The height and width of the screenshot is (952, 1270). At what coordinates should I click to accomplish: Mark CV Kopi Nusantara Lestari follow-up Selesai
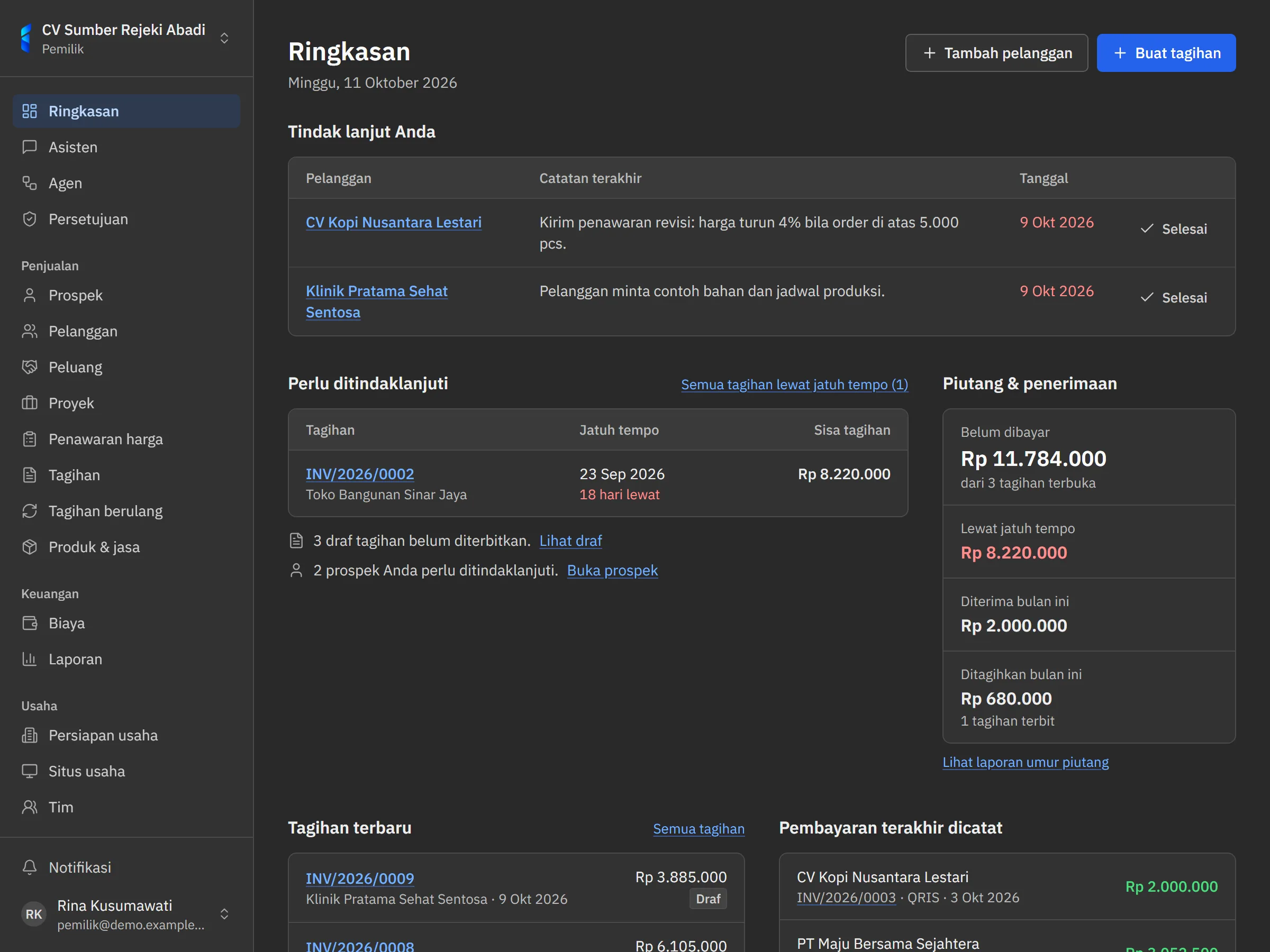click(x=1174, y=229)
